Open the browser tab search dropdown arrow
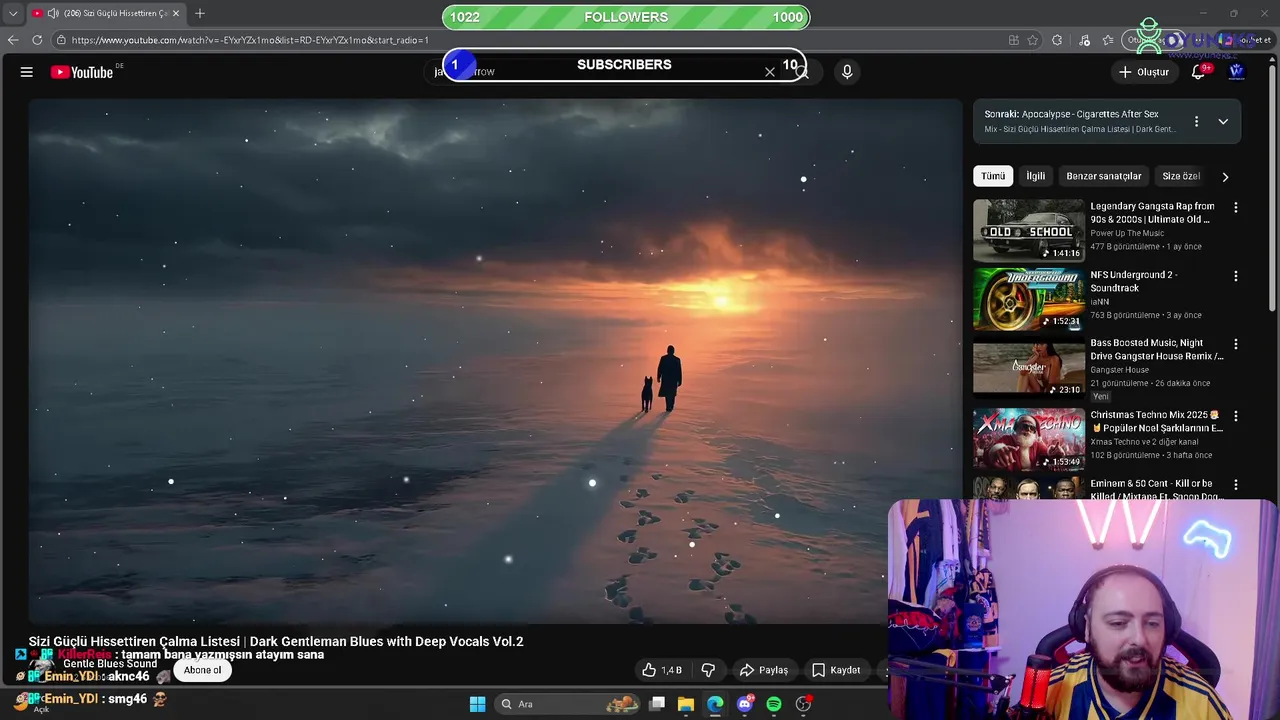The height and width of the screenshot is (720, 1280). (13, 13)
